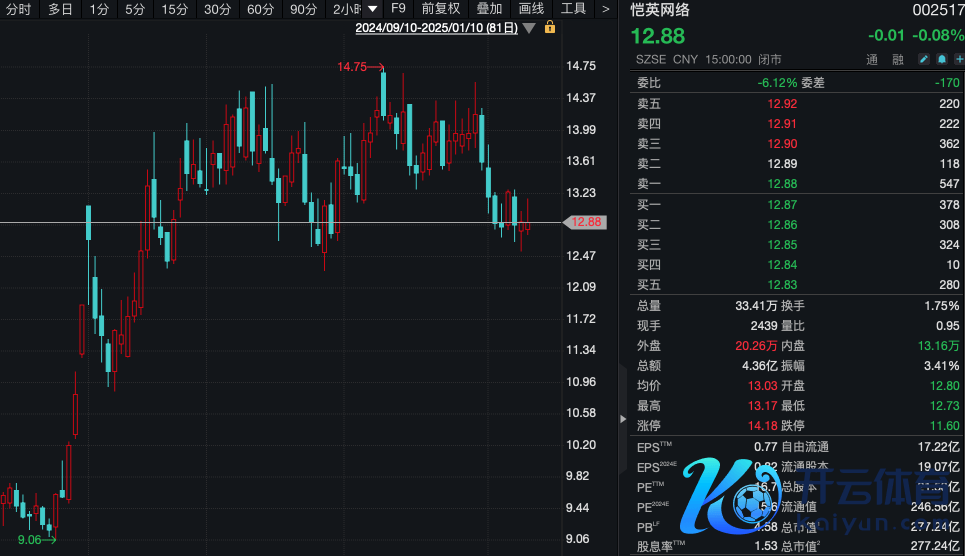Toggle the orange date range lock
965x556 pixels.
coord(549,28)
